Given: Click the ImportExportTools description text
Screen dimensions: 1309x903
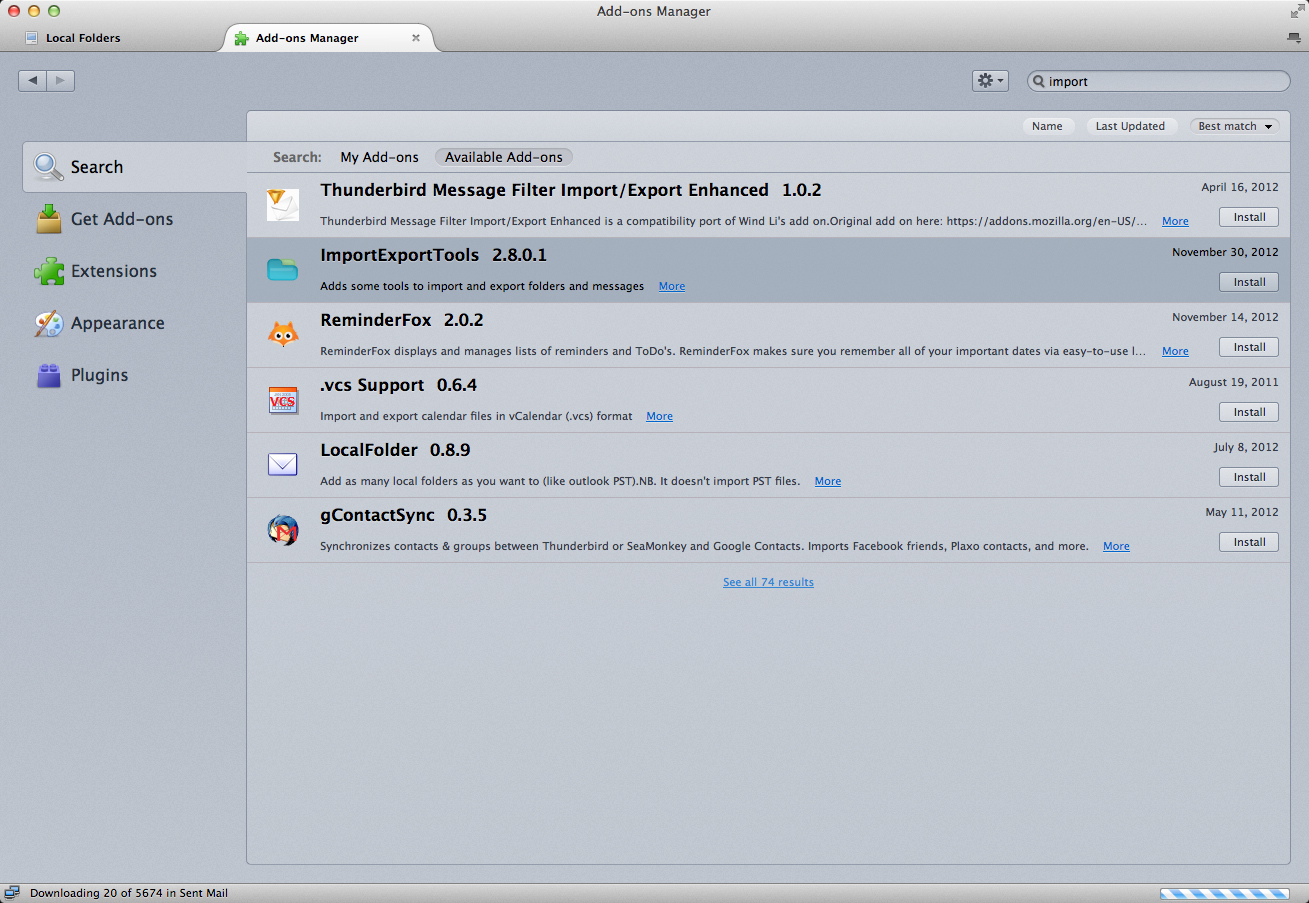Looking at the screenshot, I should [482, 286].
